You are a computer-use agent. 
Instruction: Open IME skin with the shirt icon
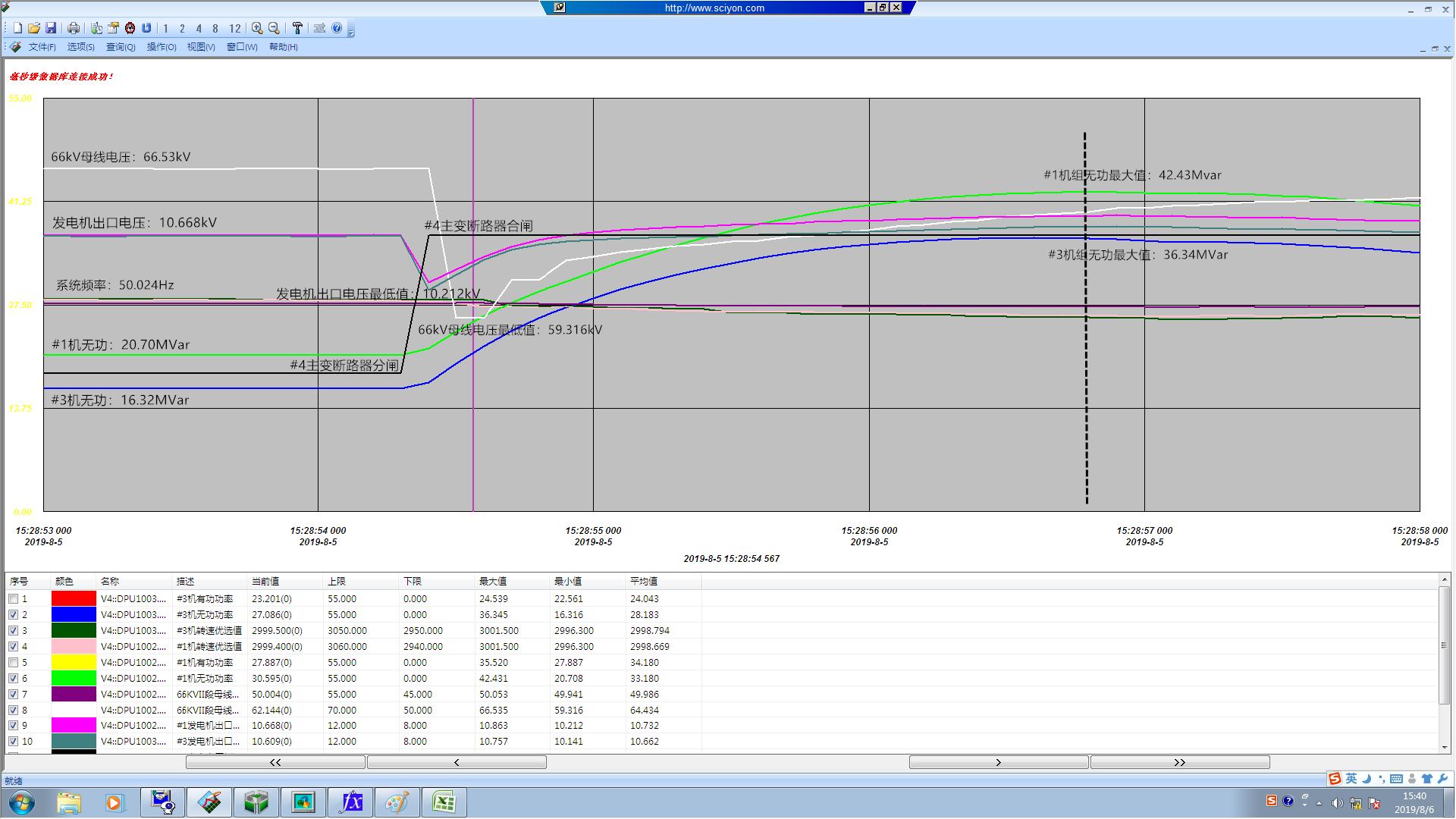(x=1427, y=779)
